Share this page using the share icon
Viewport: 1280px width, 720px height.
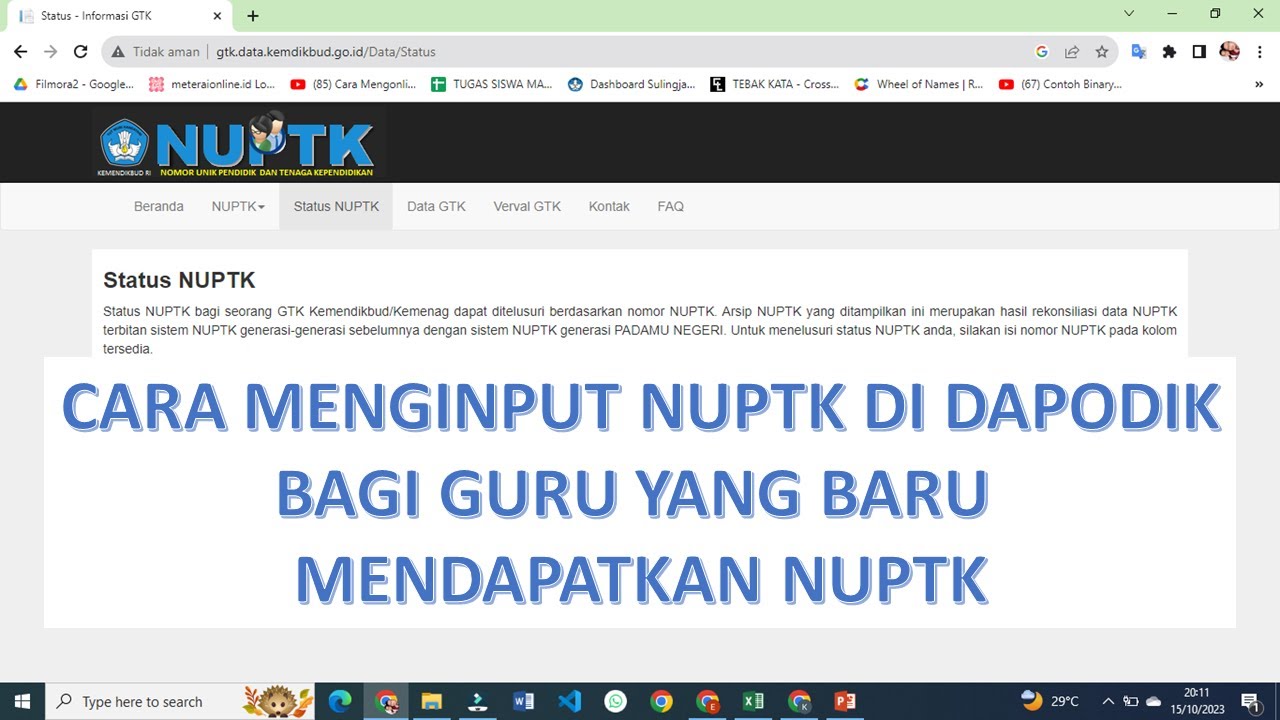tap(1072, 52)
